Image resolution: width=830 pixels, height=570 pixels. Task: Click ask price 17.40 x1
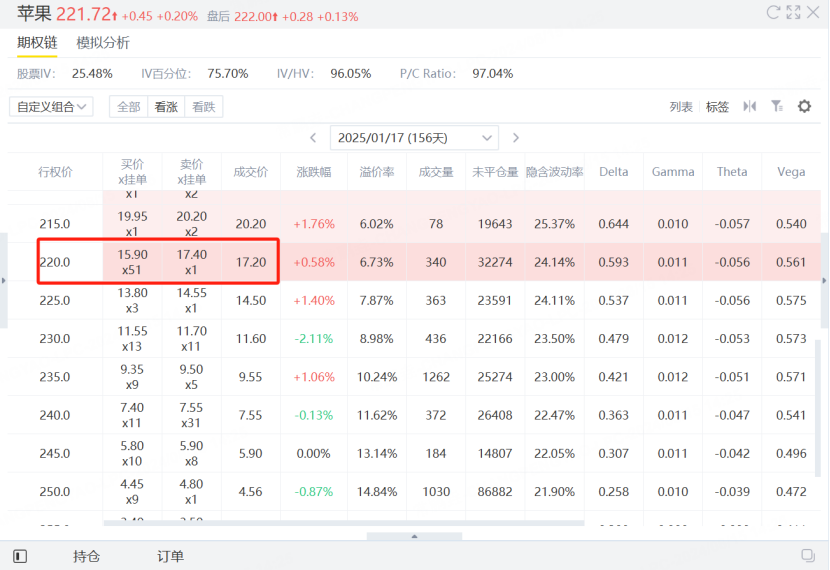[192, 262]
